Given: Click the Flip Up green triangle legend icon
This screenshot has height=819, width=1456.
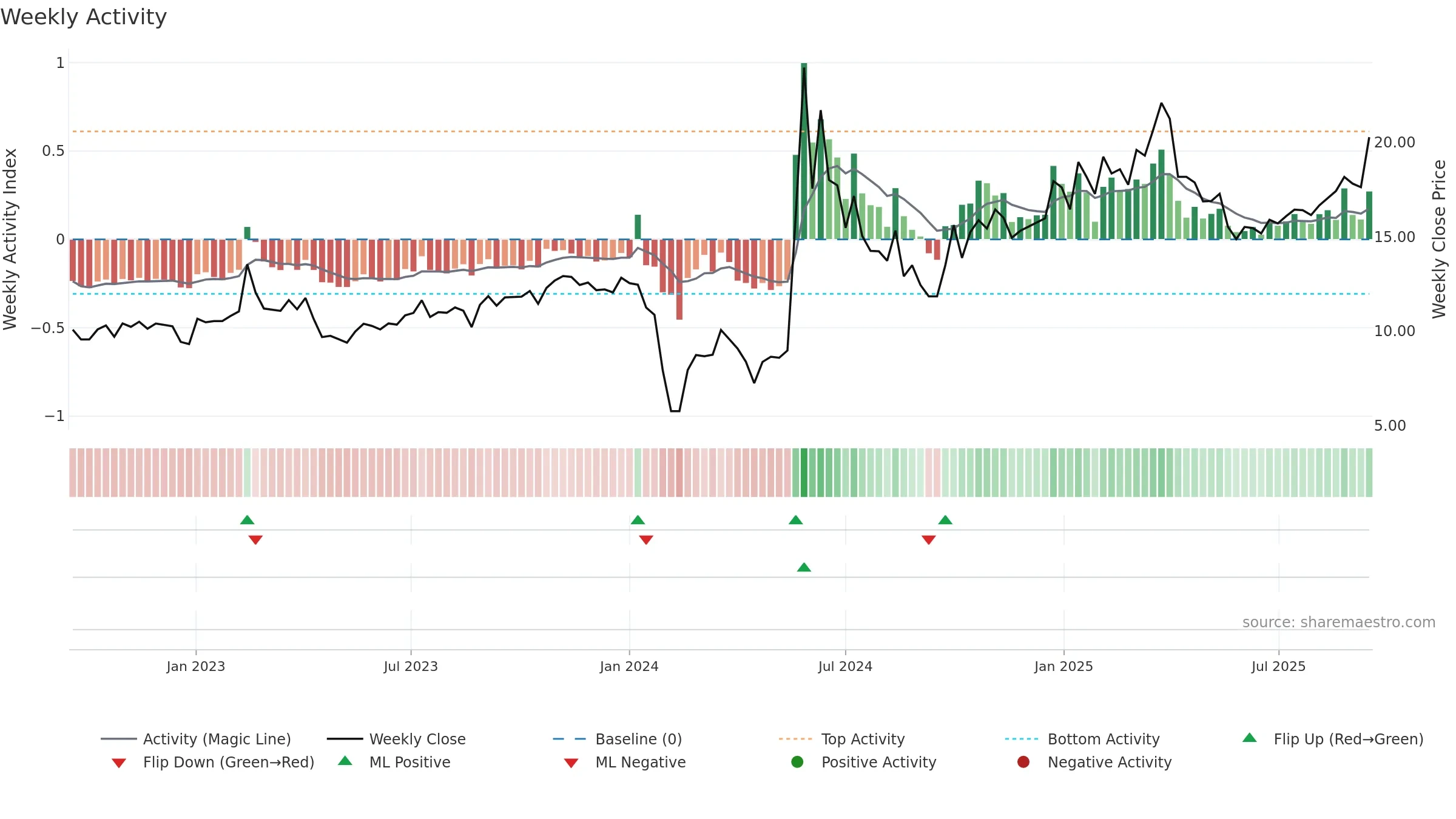Looking at the screenshot, I should (1250, 738).
